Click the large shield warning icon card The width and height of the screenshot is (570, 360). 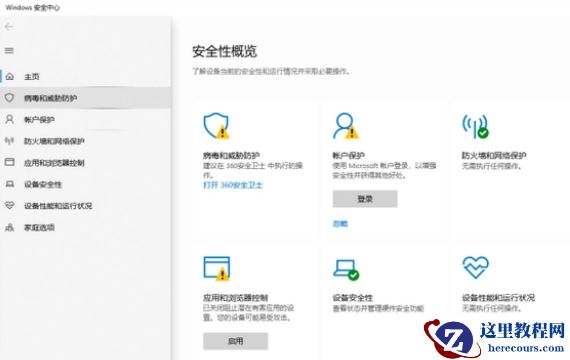pos(216,126)
